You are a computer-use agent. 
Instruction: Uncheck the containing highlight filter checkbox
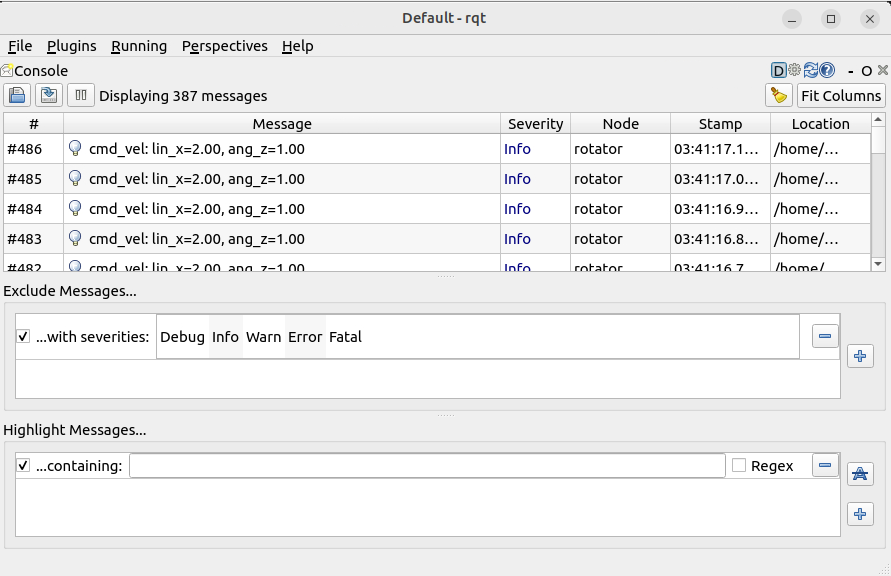click(24, 466)
